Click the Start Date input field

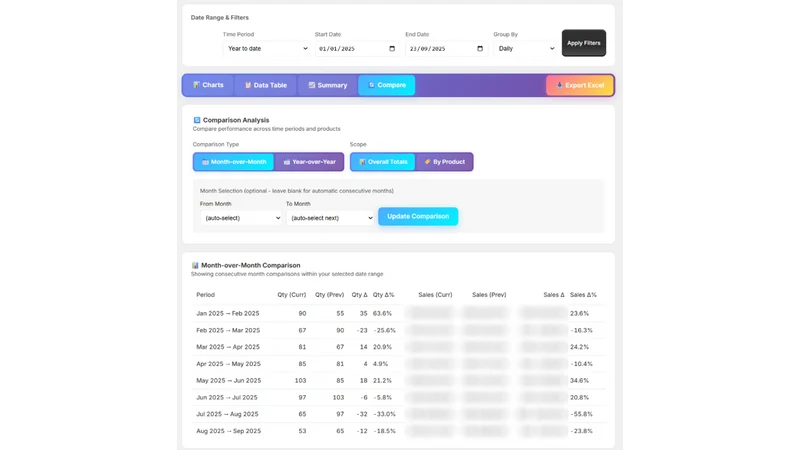pos(356,48)
